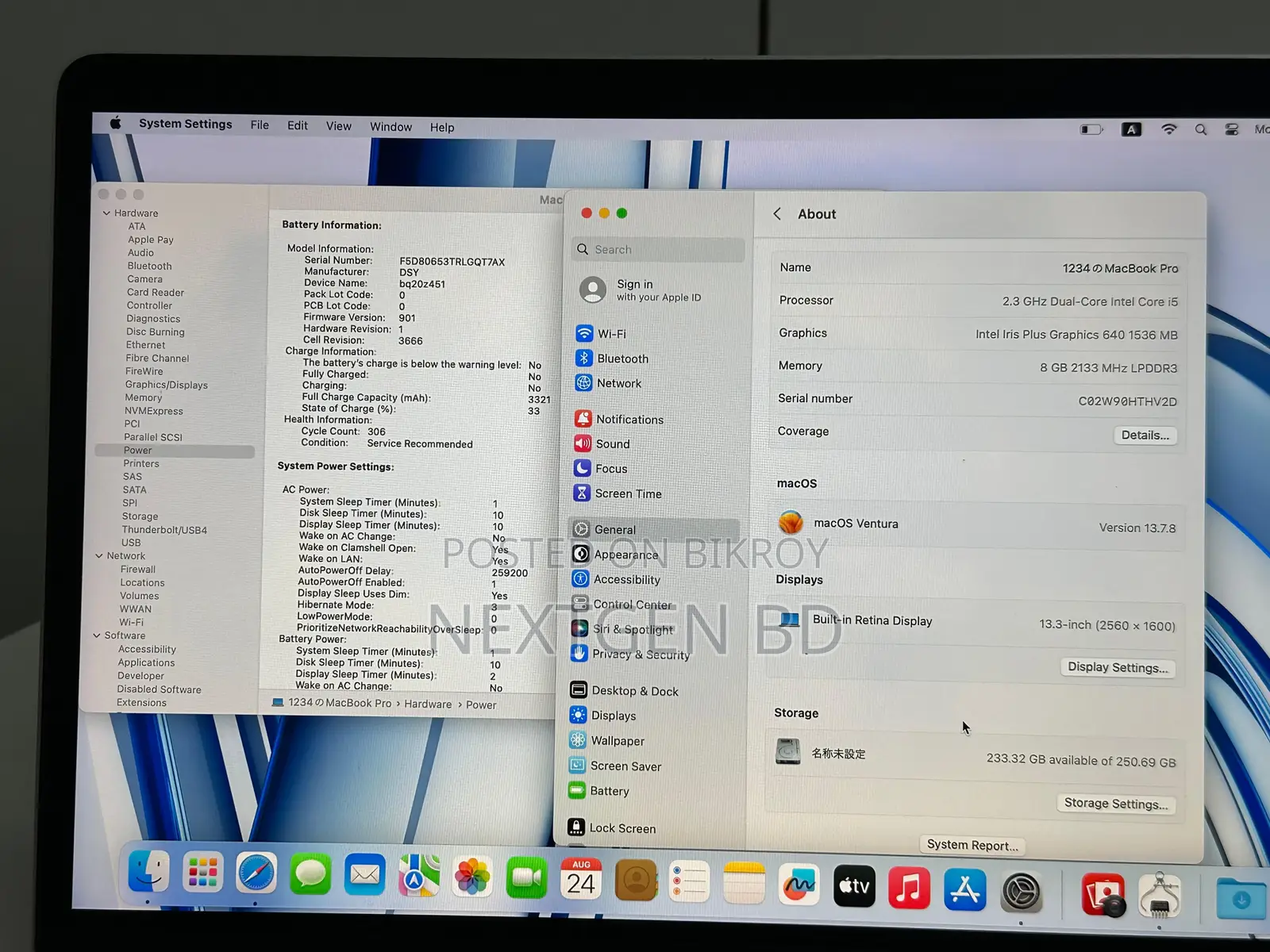
Task: Open the View menu
Action: (339, 126)
